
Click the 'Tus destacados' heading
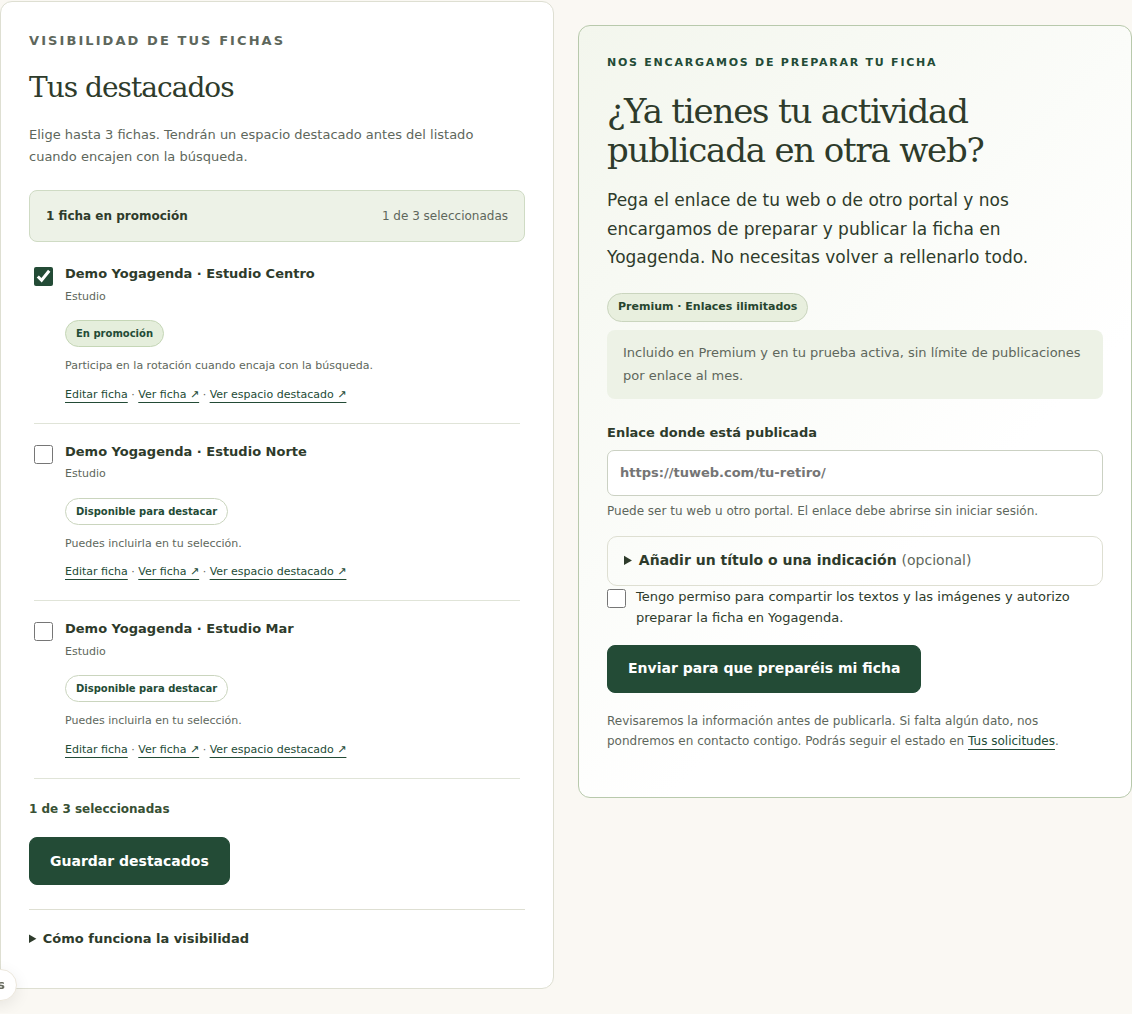[x=131, y=87]
